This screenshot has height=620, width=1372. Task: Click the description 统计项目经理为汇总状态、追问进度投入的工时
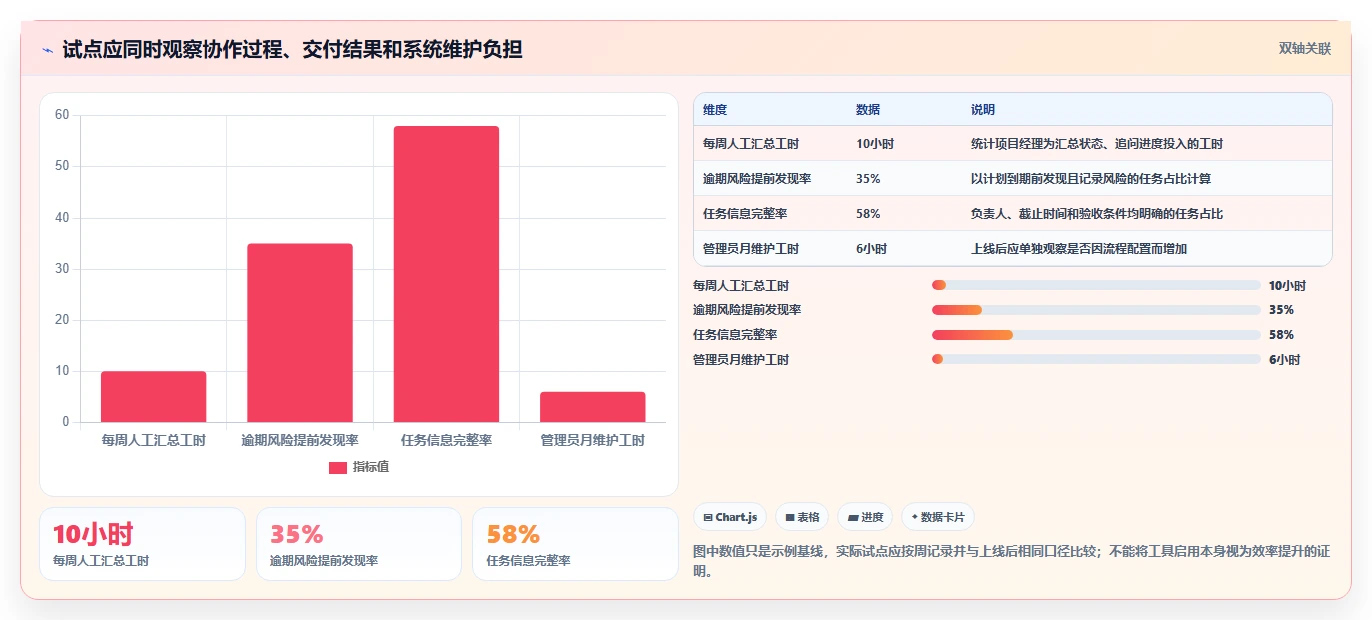point(1097,144)
